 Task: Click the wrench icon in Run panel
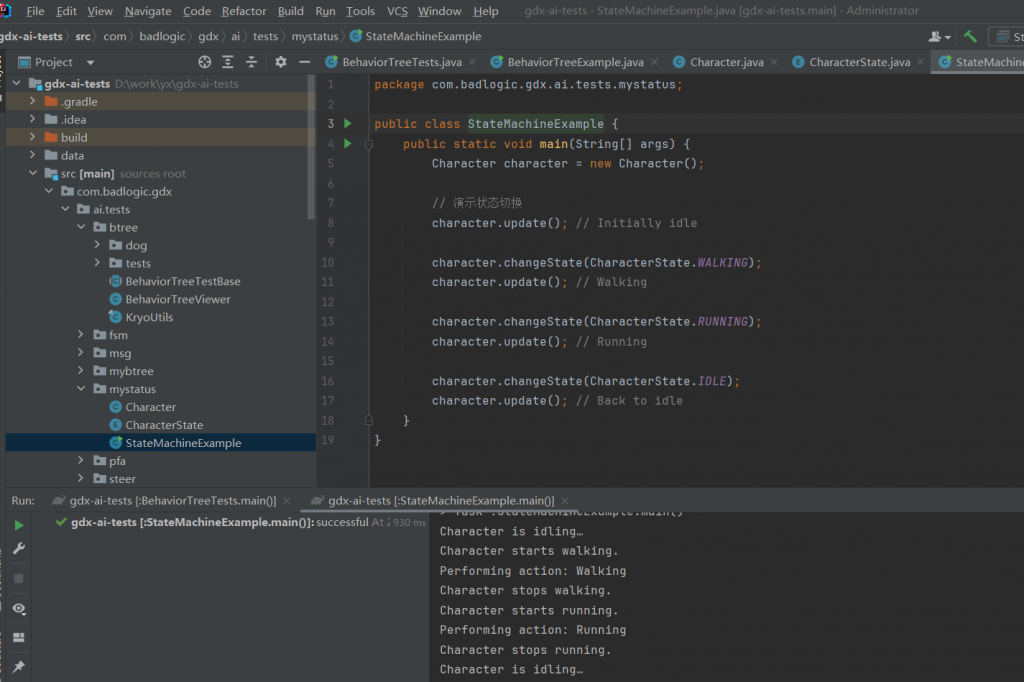(x=19, y=549)
